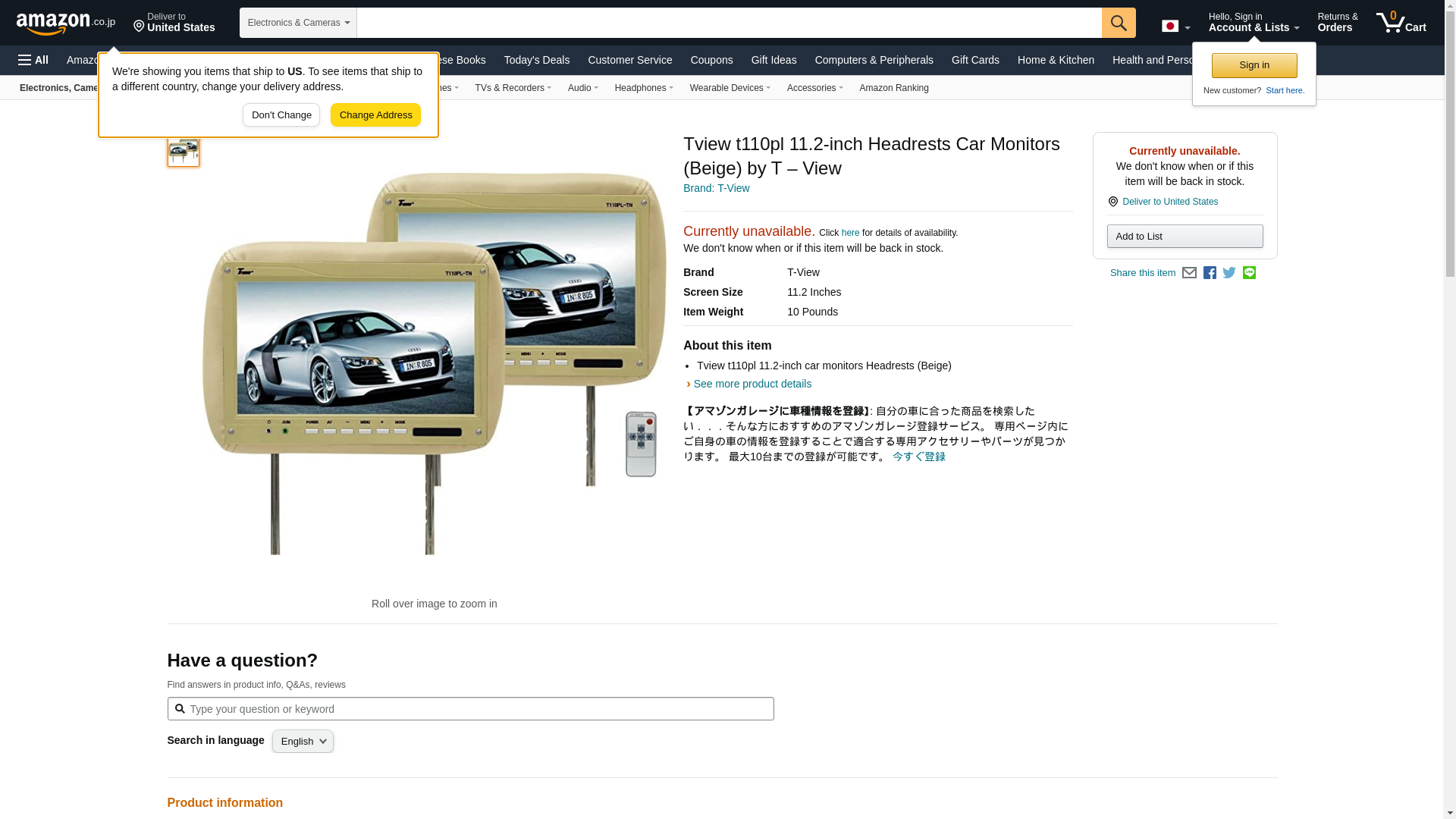This screenshot has width=1456, height=819.
Task: Open the Wearable Devices category menu
Action: tap(730, 88)
